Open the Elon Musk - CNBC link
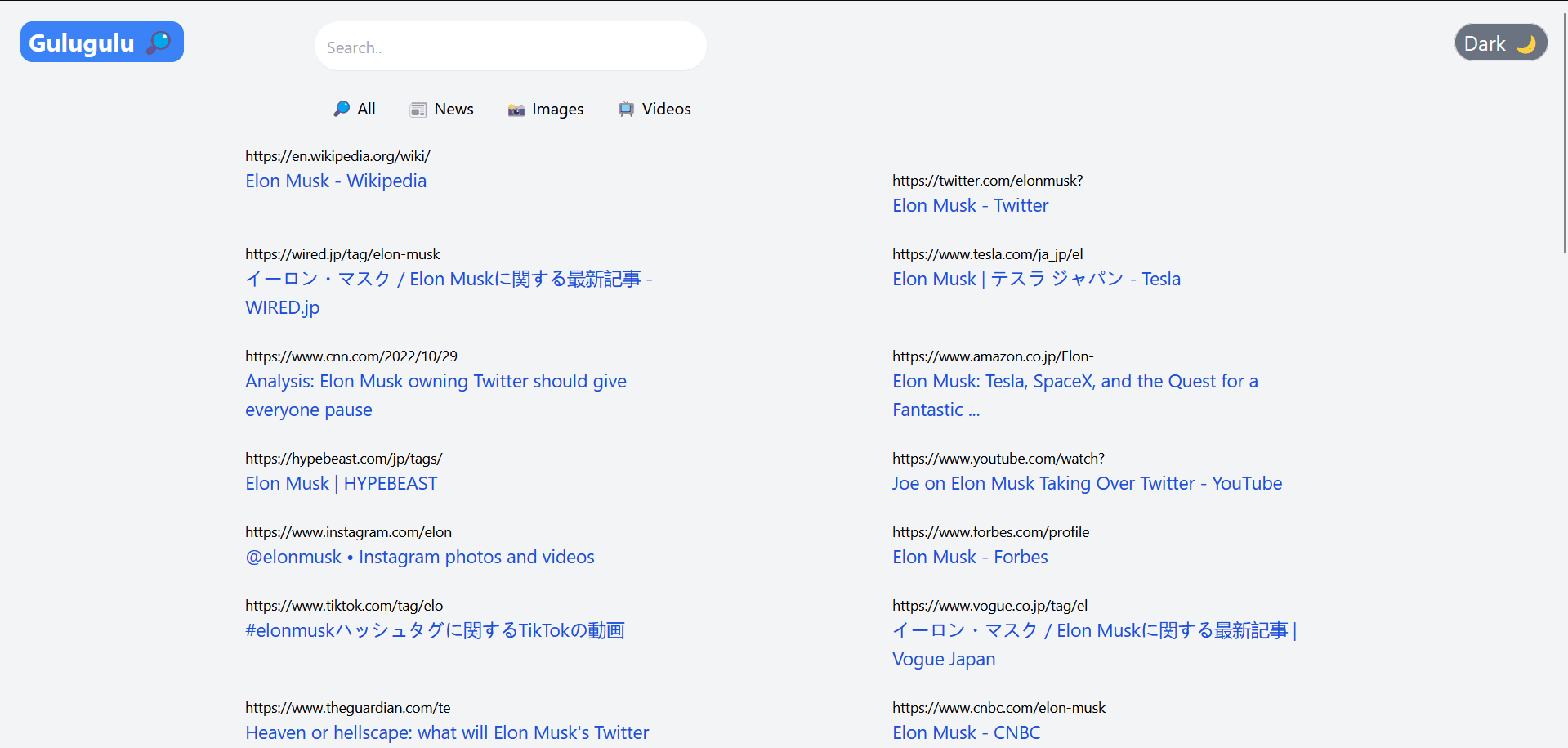This screenshot has height=748, width=1568. pyautogui.click(x=966, y=732)
